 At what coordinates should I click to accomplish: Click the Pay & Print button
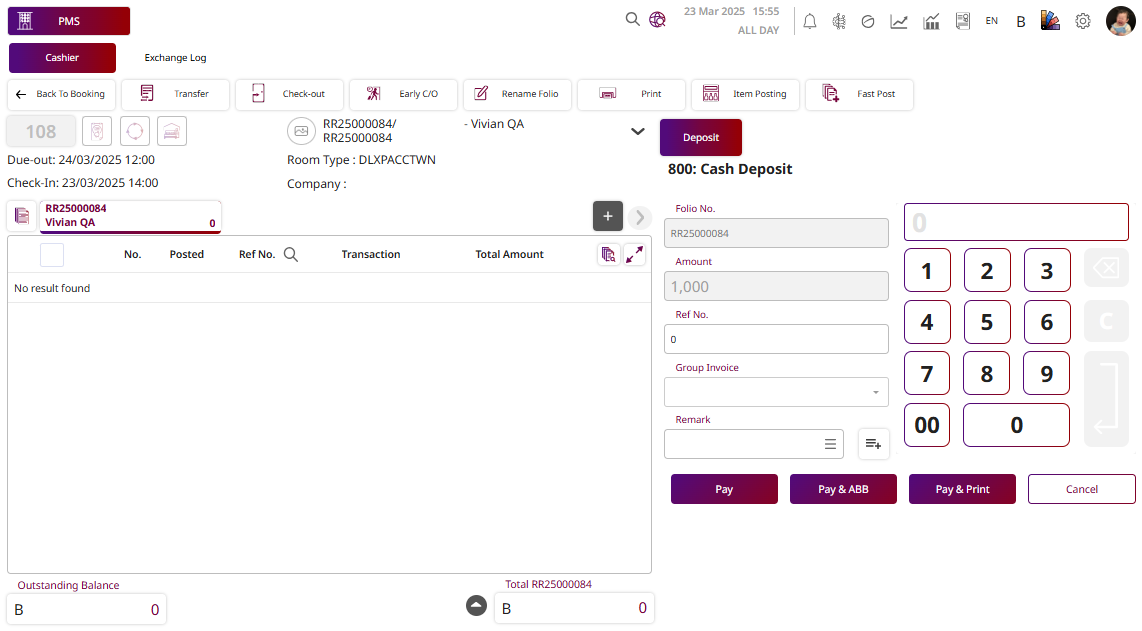tap(962, 489)
